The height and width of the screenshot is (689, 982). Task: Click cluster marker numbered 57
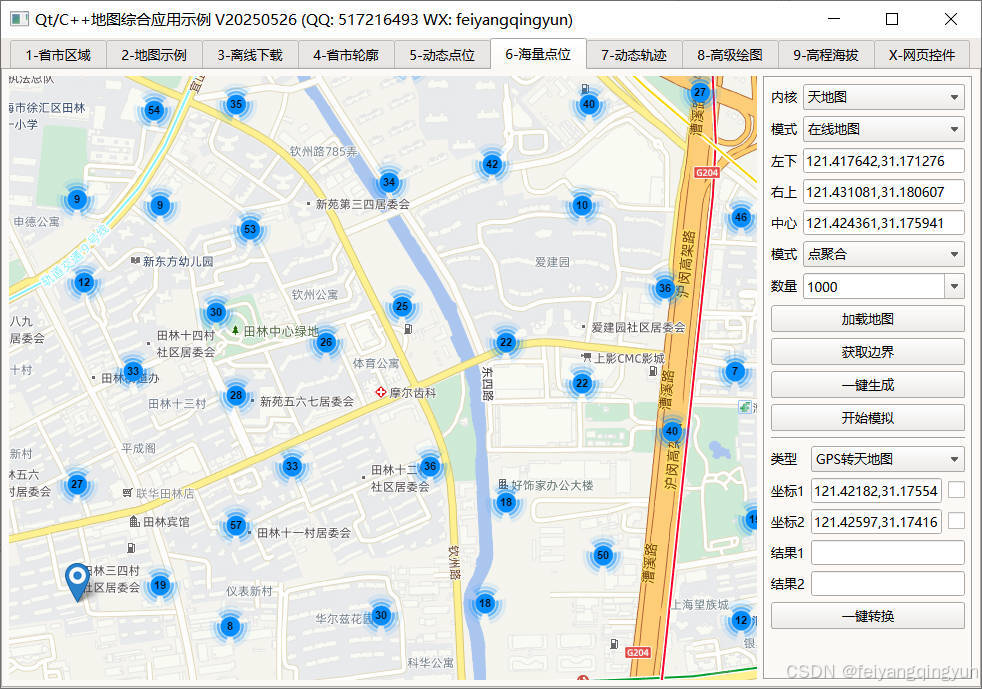(x=236, y=526)
